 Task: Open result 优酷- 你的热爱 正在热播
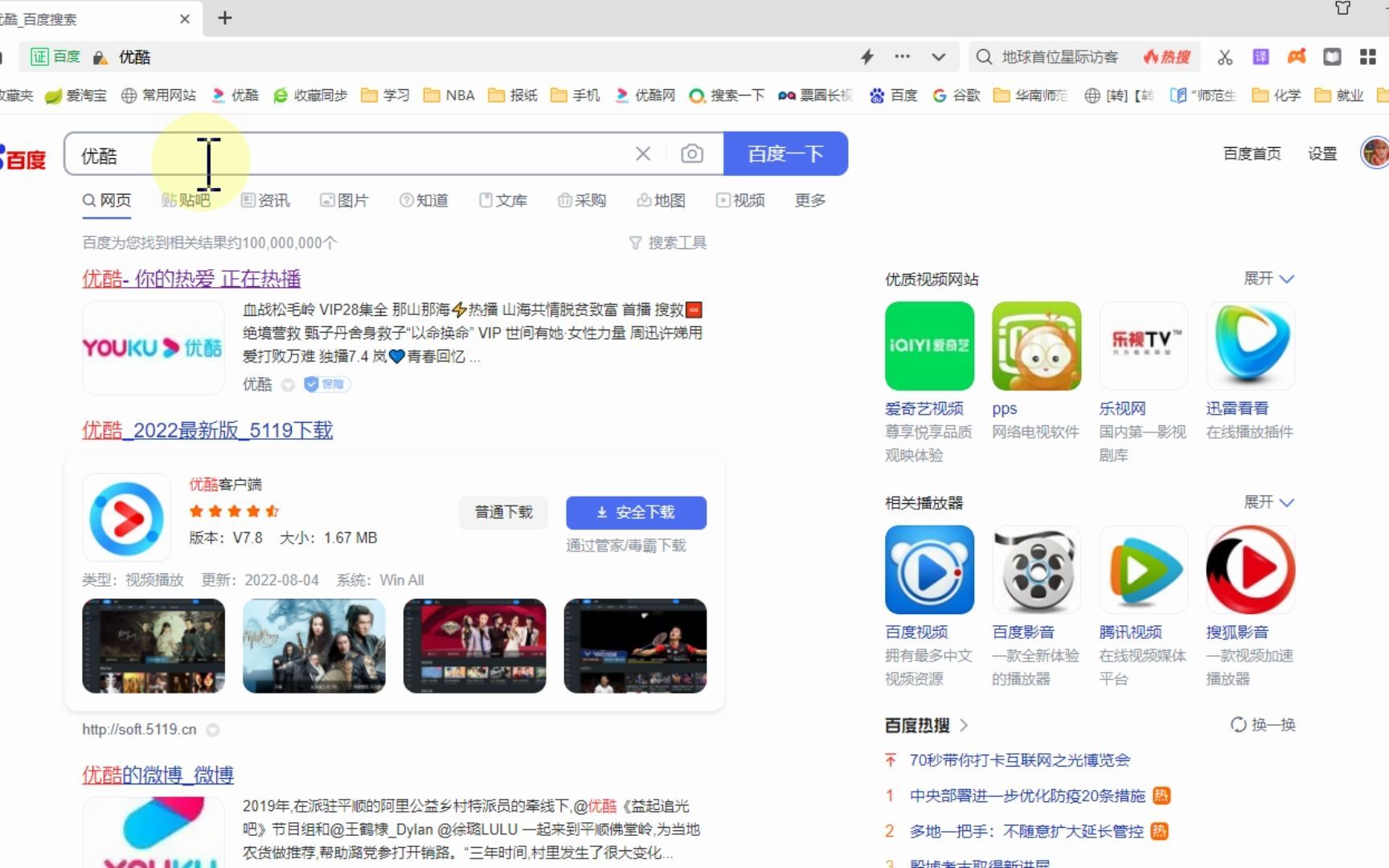(191, 279)
